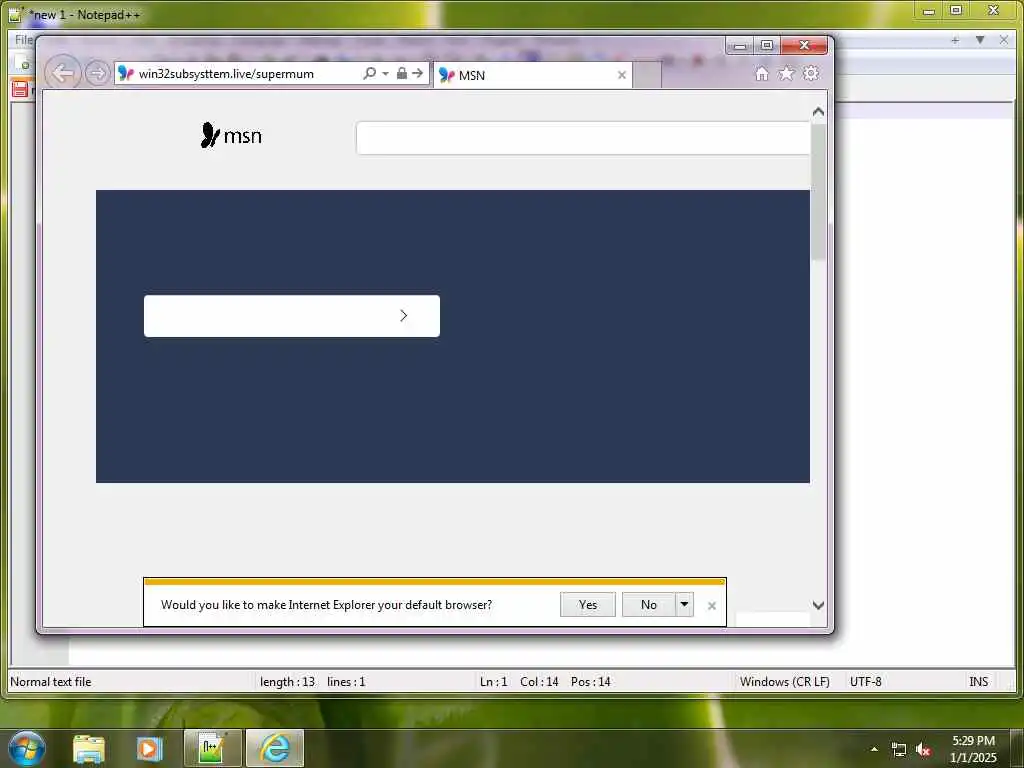Open a new tab in Internet Explorer

(647, 75)
